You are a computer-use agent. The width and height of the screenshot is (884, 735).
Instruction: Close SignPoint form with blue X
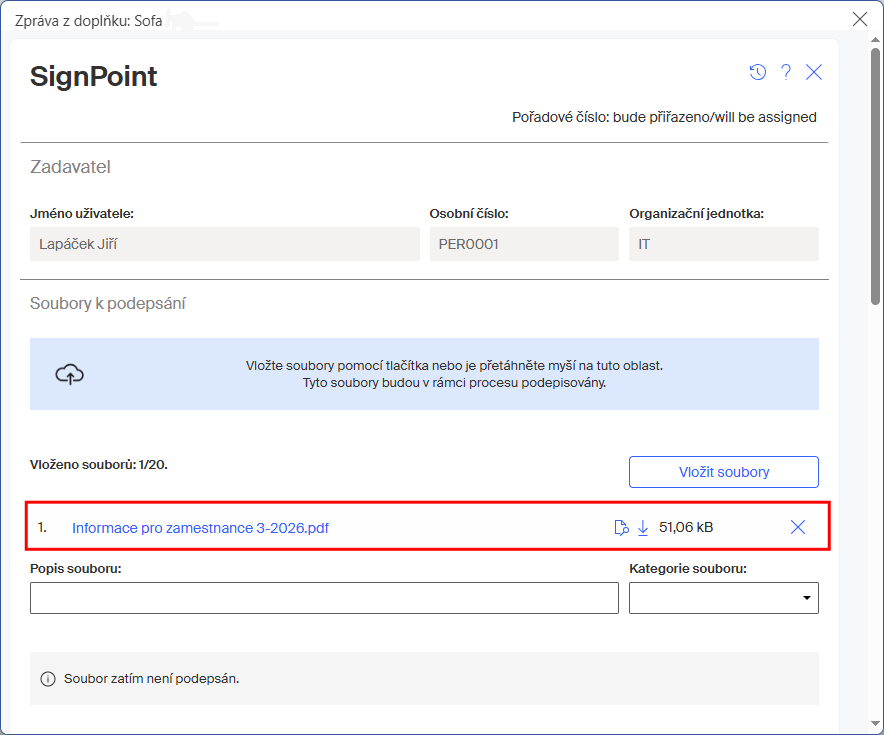point(814,72)
